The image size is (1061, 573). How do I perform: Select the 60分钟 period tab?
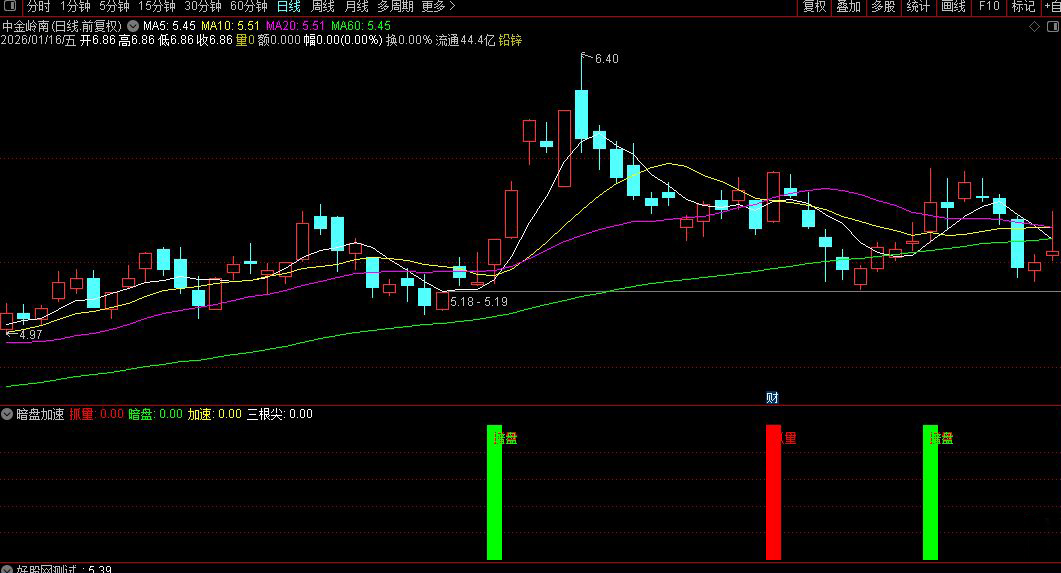(x=249, y=7)
